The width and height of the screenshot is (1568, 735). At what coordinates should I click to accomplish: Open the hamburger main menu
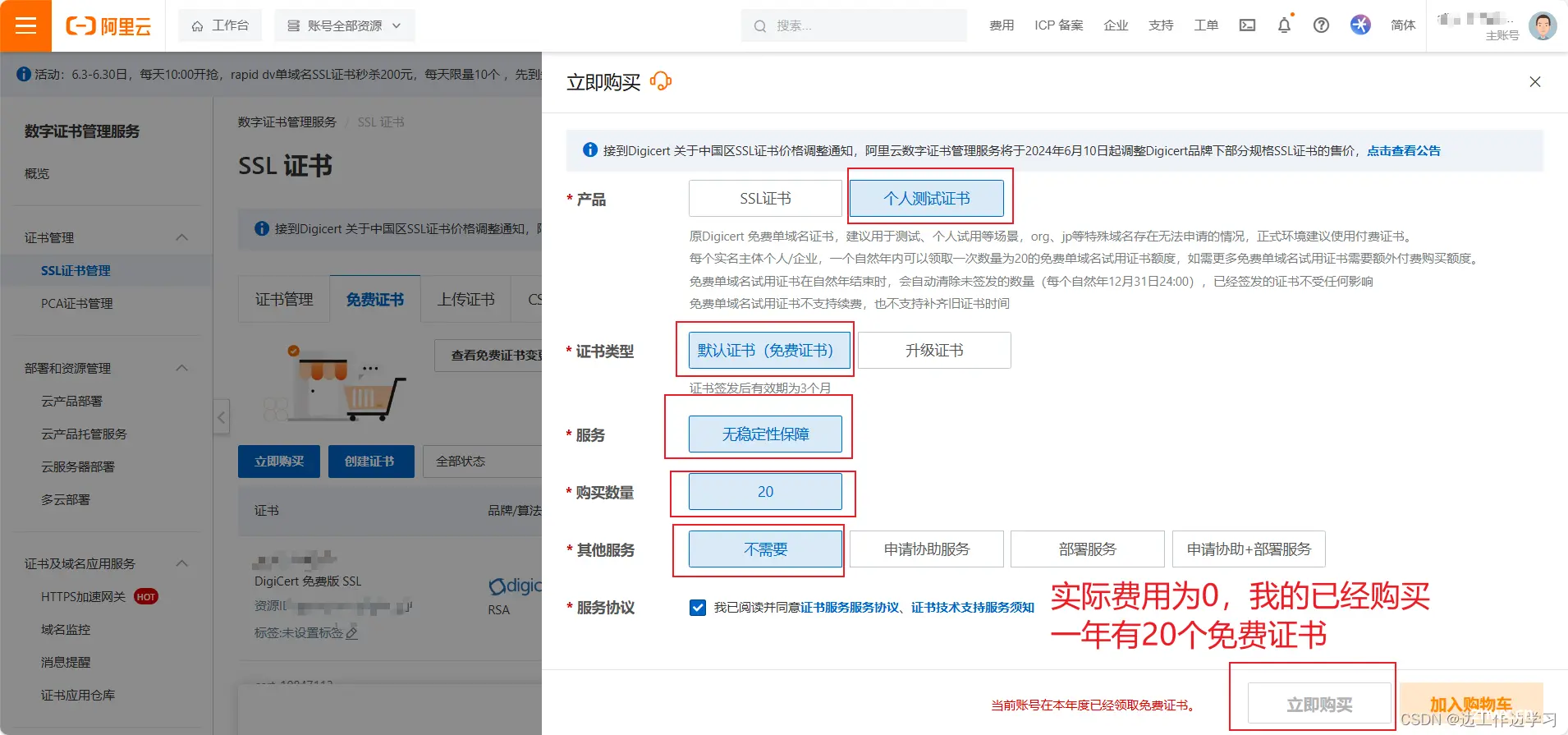[x=25, y=25]
